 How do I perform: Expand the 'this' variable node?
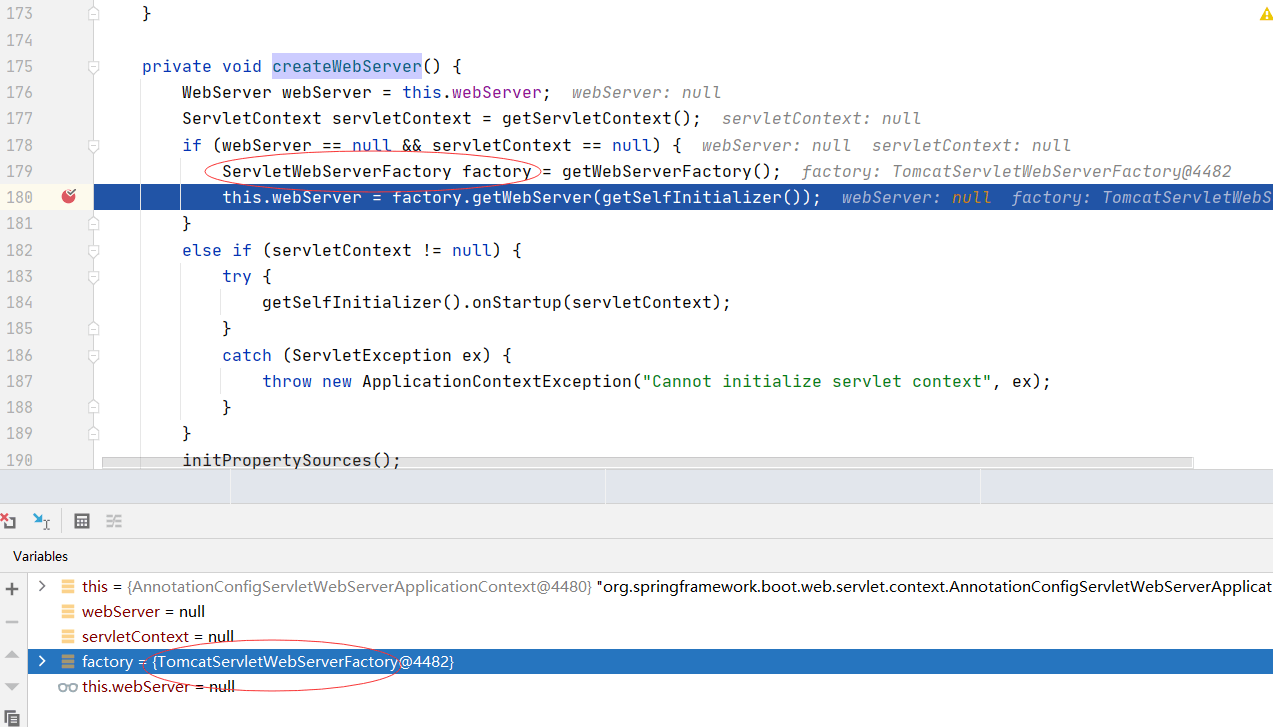coord(42,586)
